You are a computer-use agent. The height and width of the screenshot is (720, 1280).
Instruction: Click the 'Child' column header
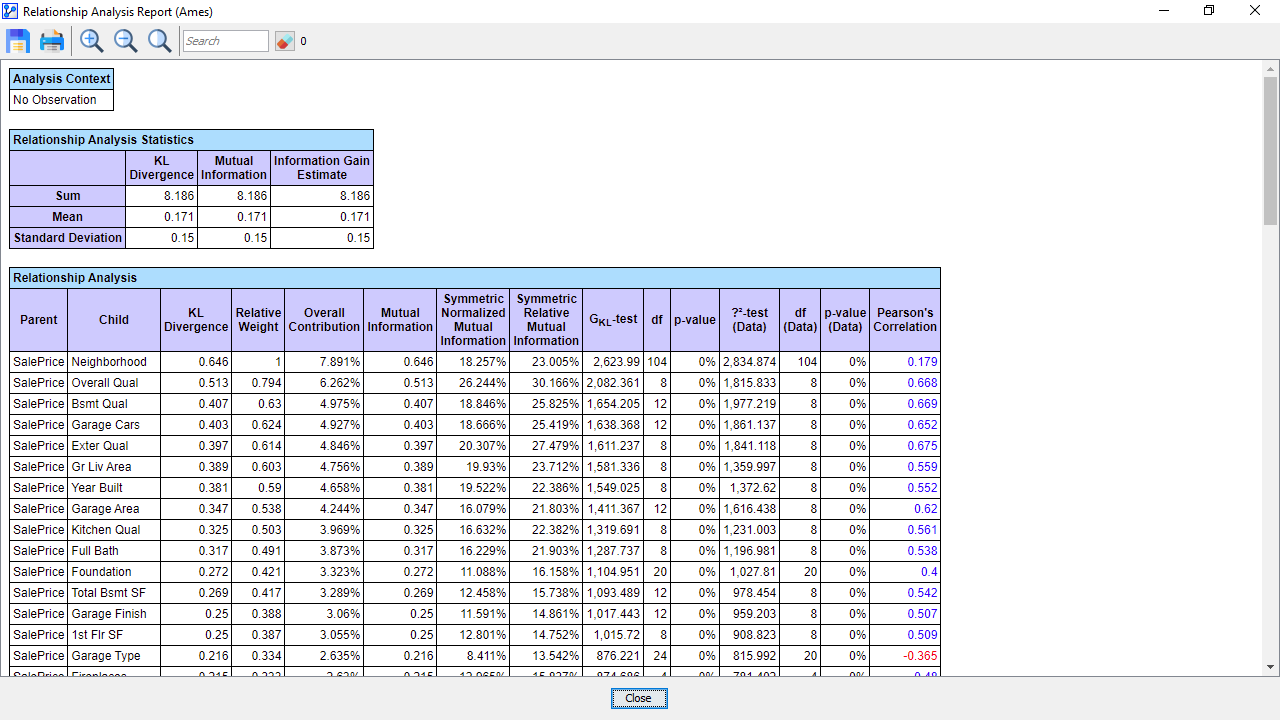click(x=114, y=320)
